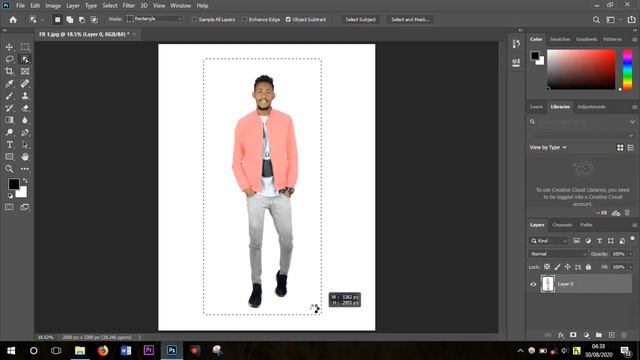Select the History Brush tool
This screenshot has width=640, height=360.
(9, 108)
